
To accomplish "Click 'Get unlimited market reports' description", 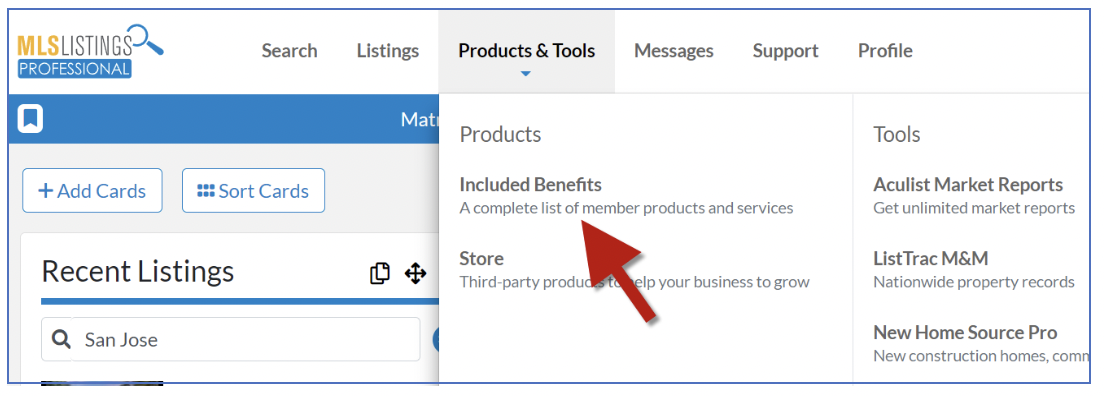I will pyautogui.click(x=974, y=209).
